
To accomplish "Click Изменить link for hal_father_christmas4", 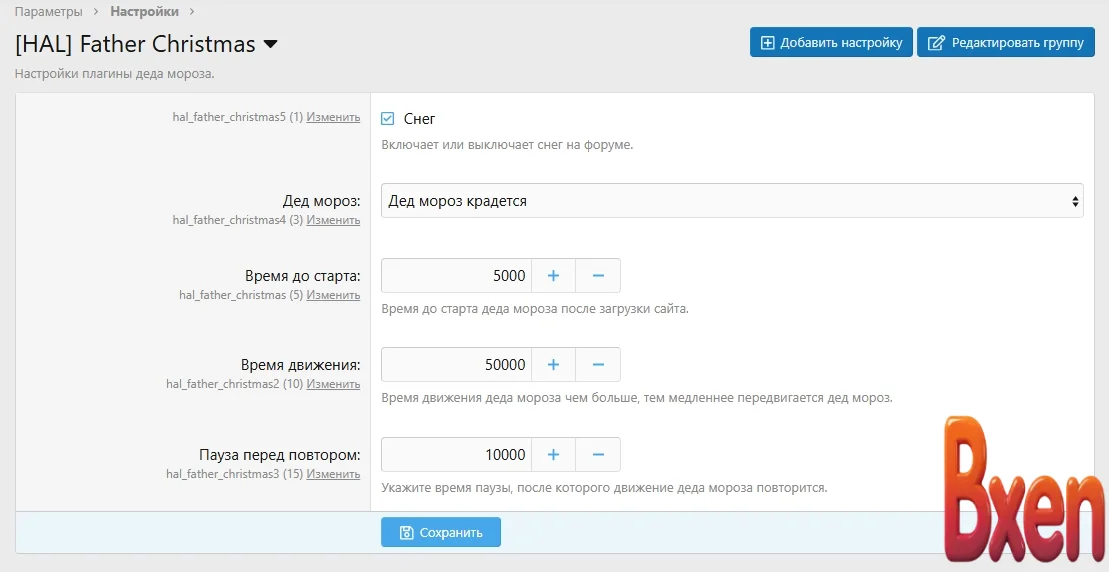I will pos(333,220).
